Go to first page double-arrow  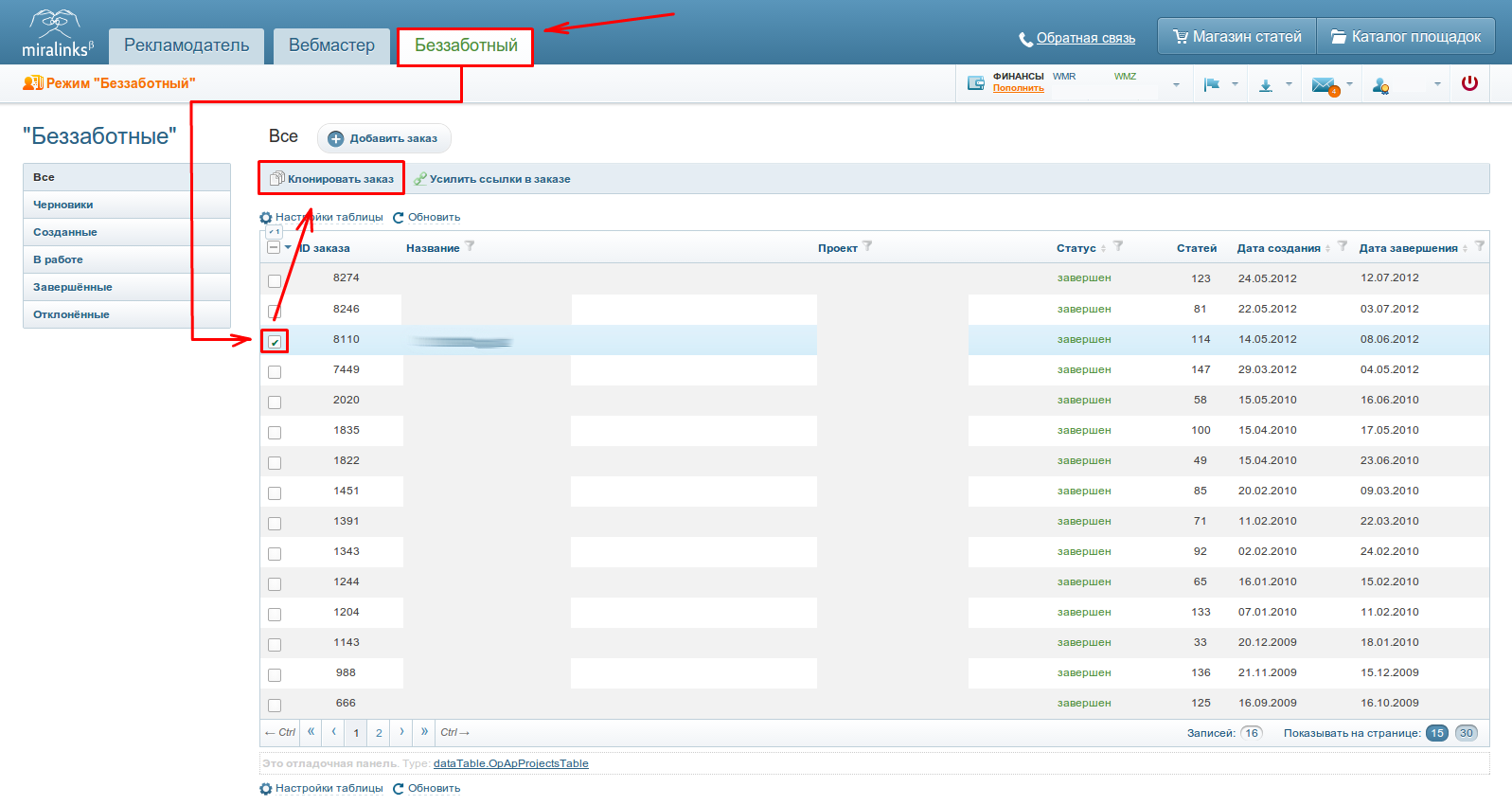click(311, 732)
